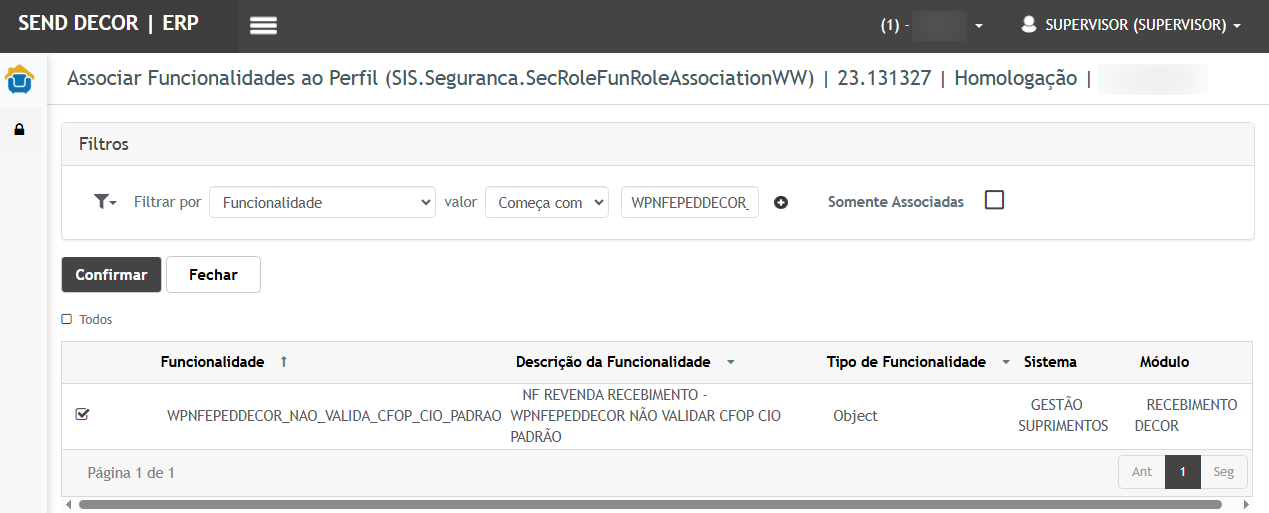
Task: Open the hamburger navigation menu
Action: (x=263, y=26)
